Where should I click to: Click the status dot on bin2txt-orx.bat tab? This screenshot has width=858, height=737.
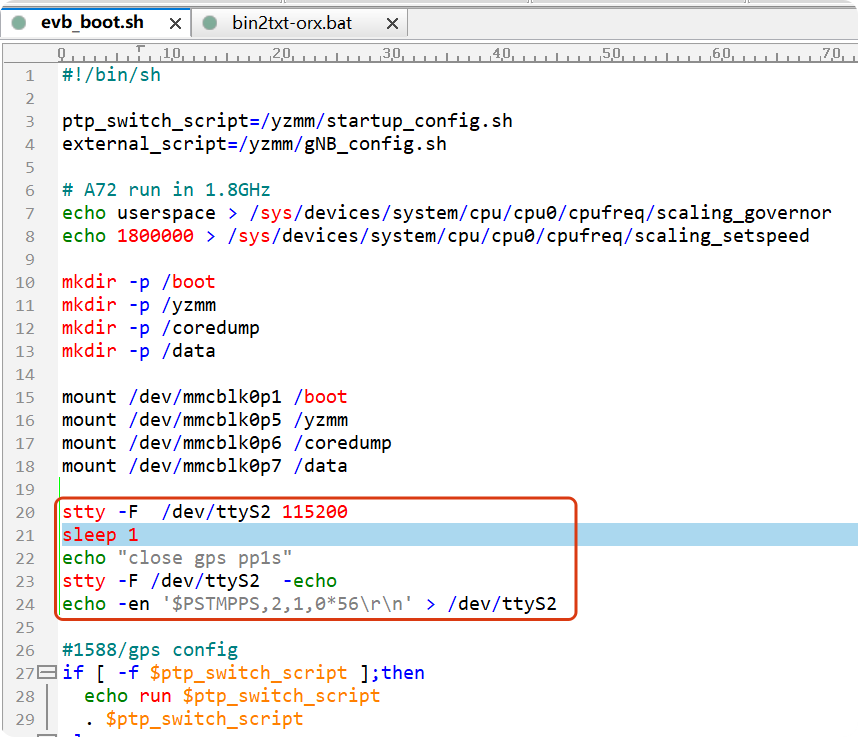(x=210, y=23)
